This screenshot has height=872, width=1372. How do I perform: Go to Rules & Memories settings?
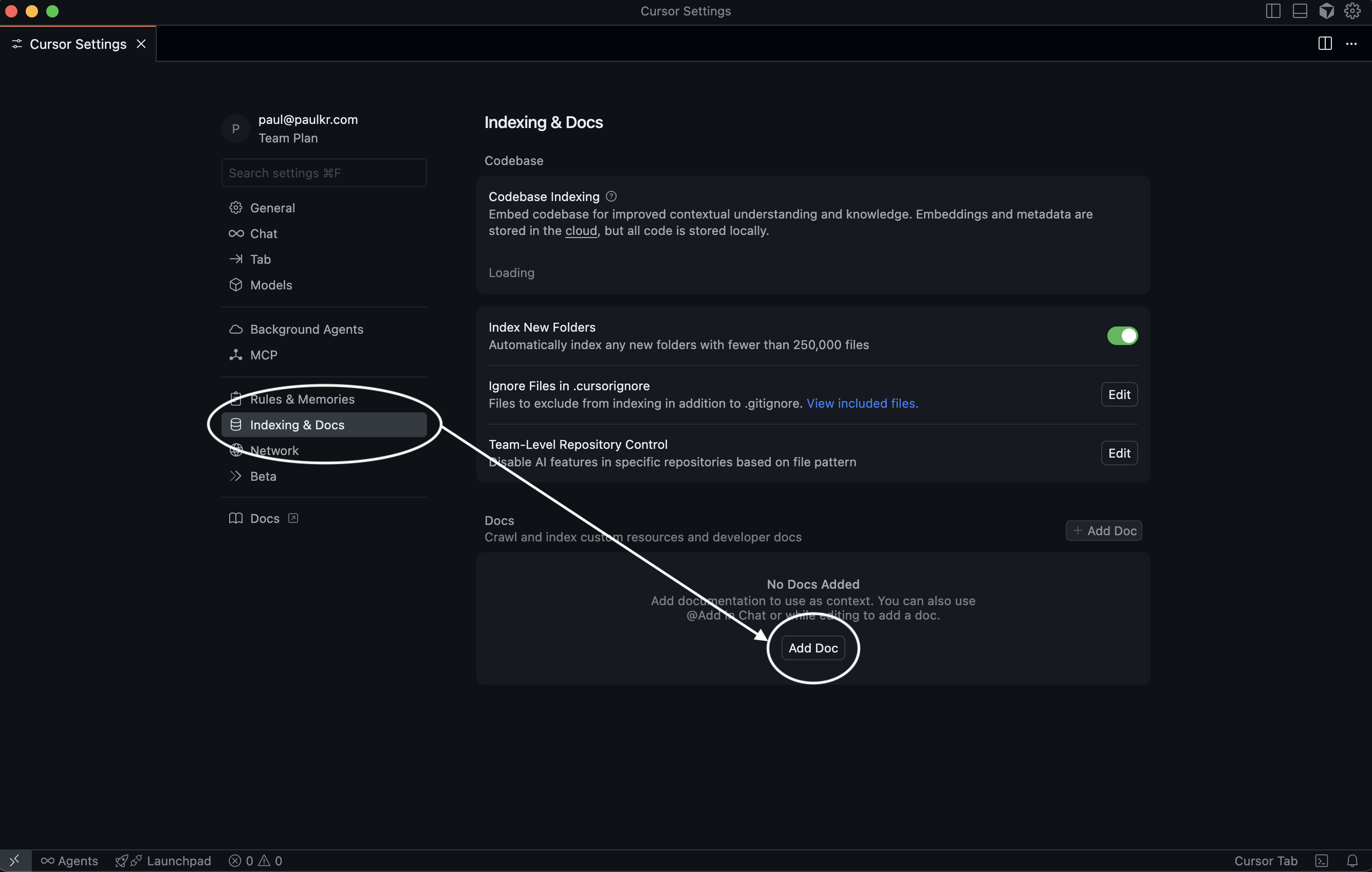tap(302, 399)
